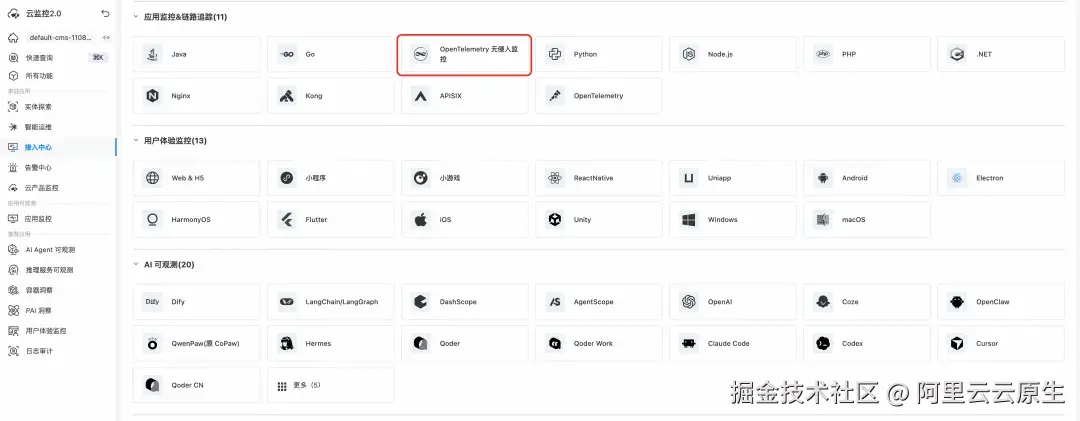Viewport: 1080px width, 421px height.
Task: Open 告警中心 in the sidebar
Action: pyautogui.click(x=58, y=167)
